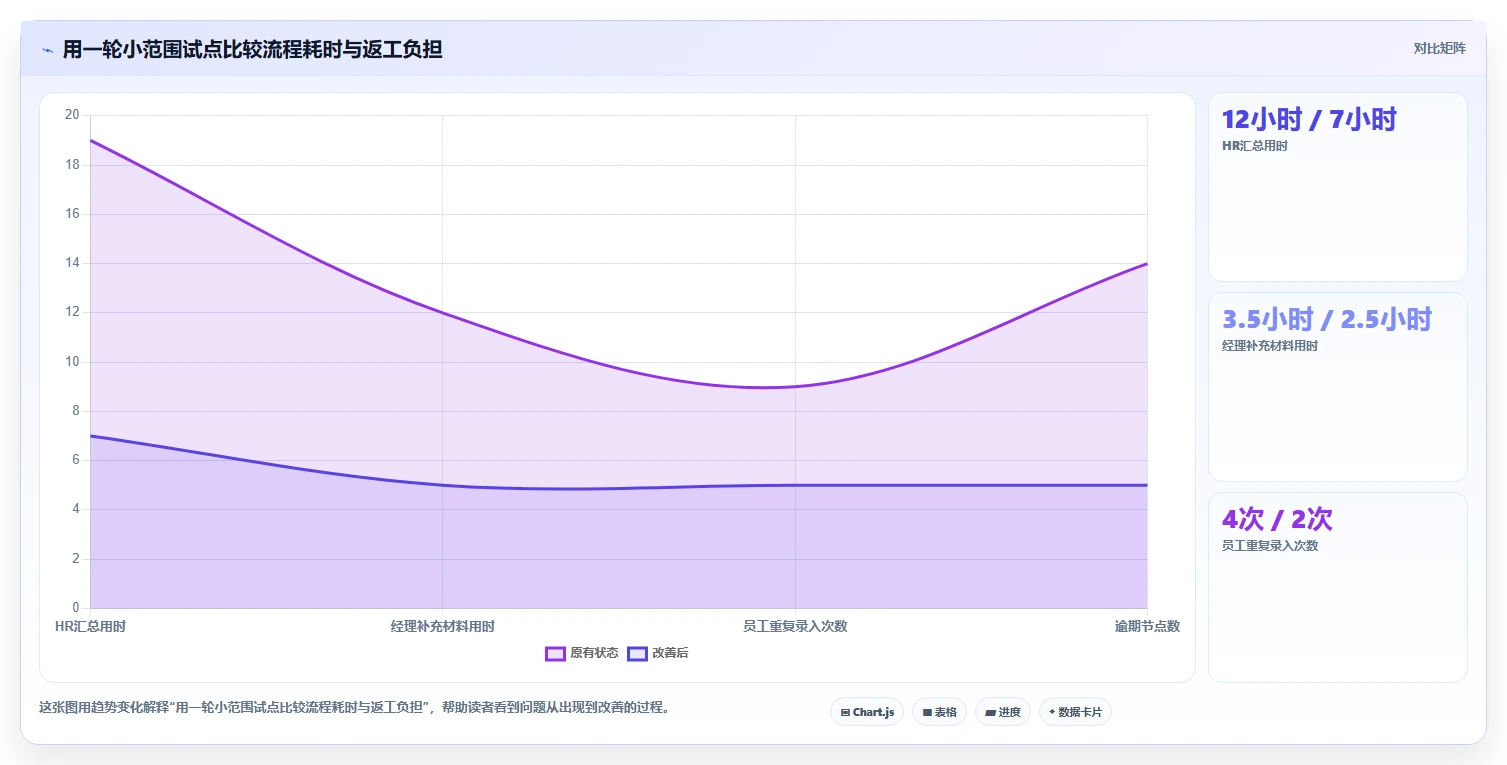This screenshot has width=1507, height=765.
Task: Select the 数据卡片 tag chip
Action: click(x=1075, y=712)
